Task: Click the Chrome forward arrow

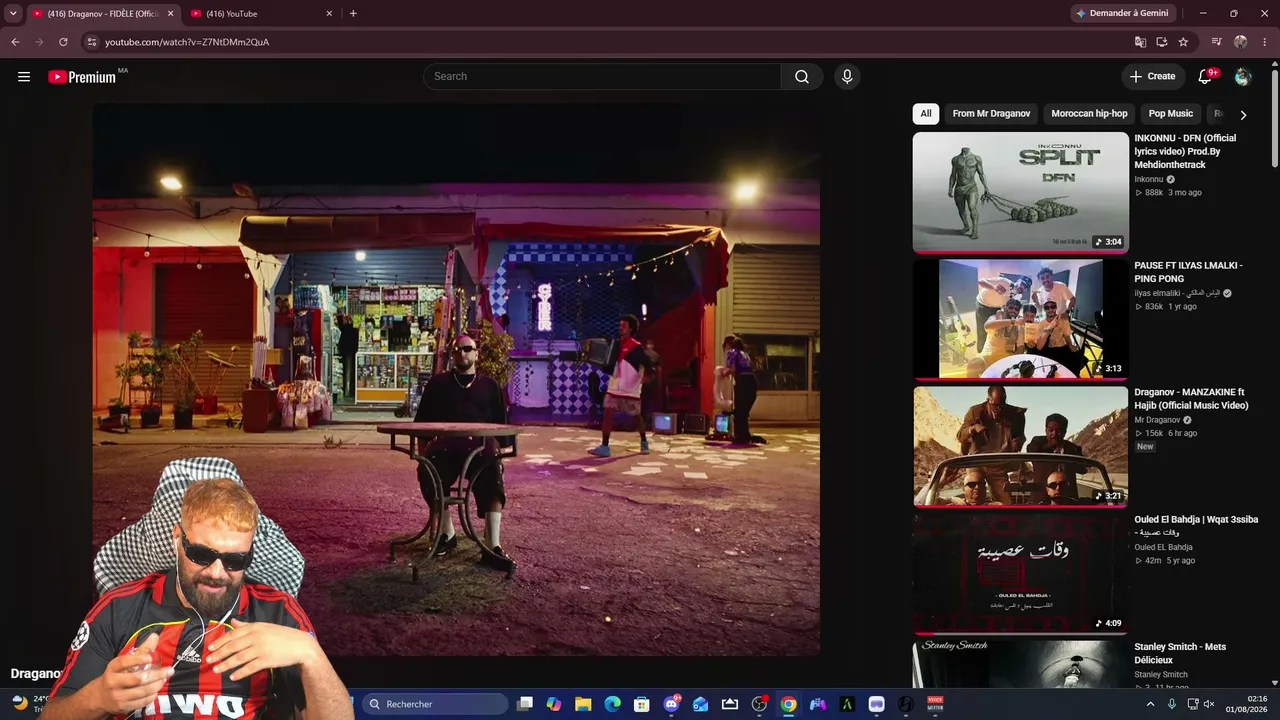Action: (39, 42)
